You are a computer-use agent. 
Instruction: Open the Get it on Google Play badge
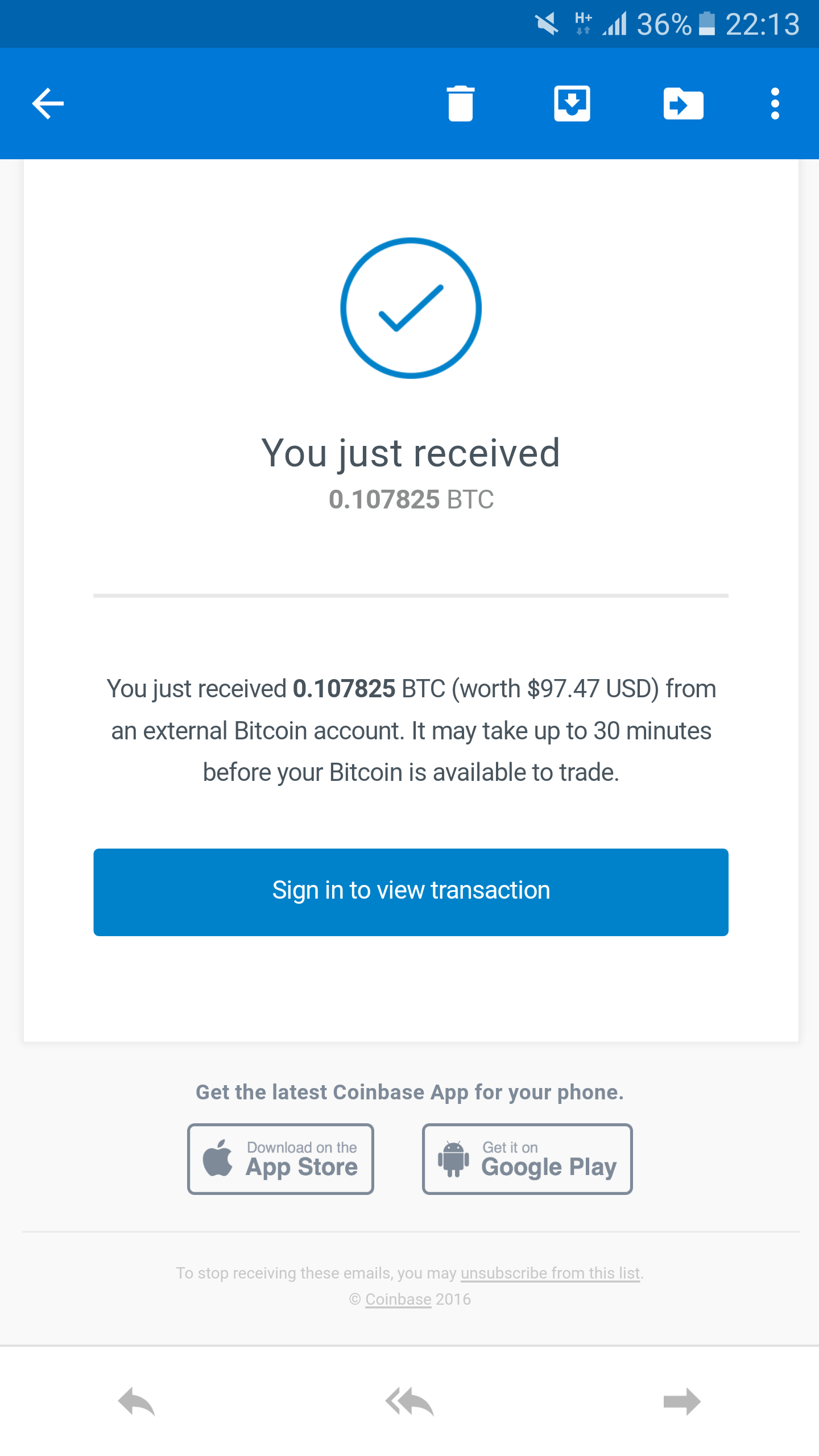click(527, 1159)
